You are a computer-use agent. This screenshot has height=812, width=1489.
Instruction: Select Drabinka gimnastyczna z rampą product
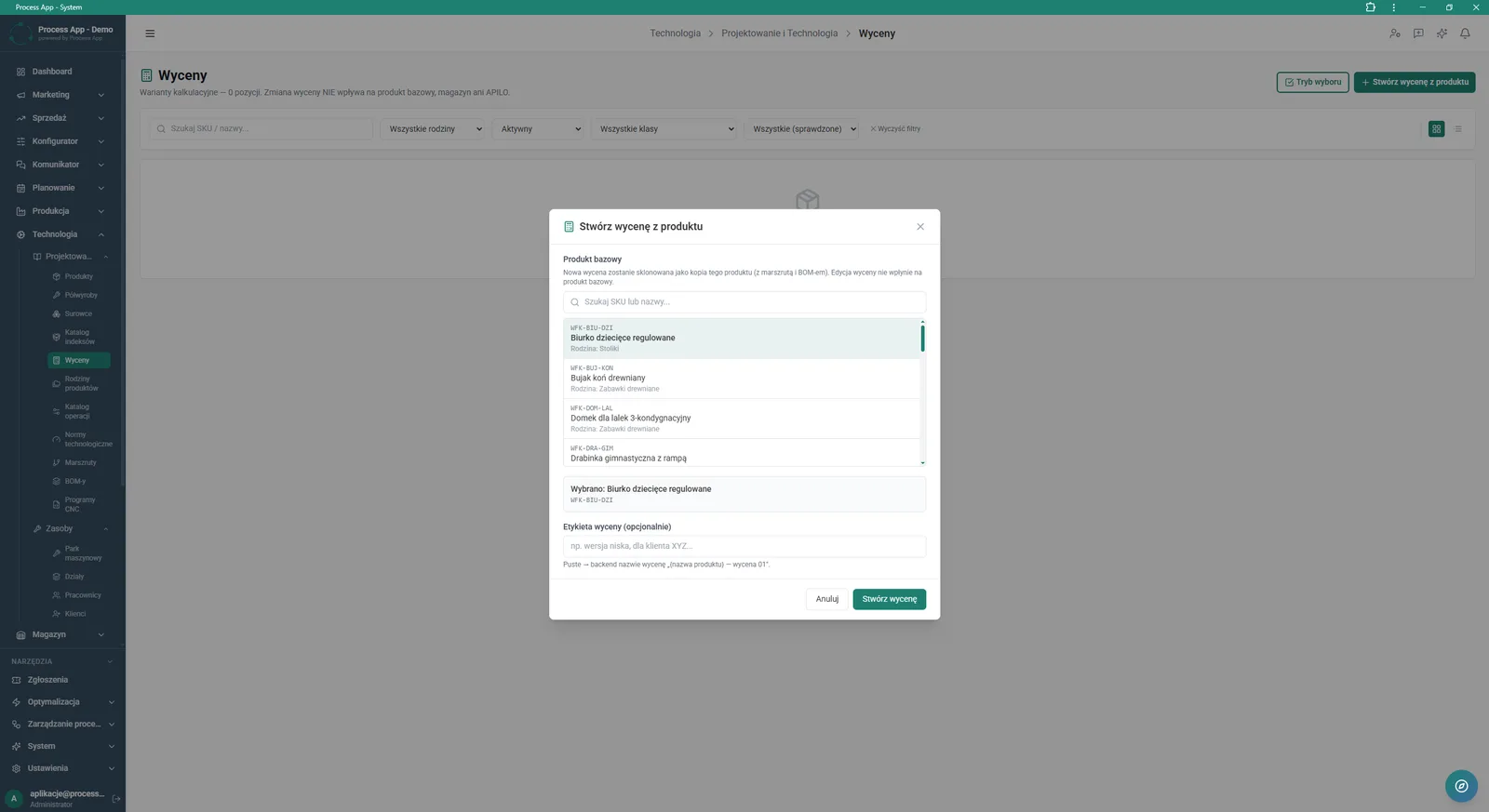click(x=742, y=453)
